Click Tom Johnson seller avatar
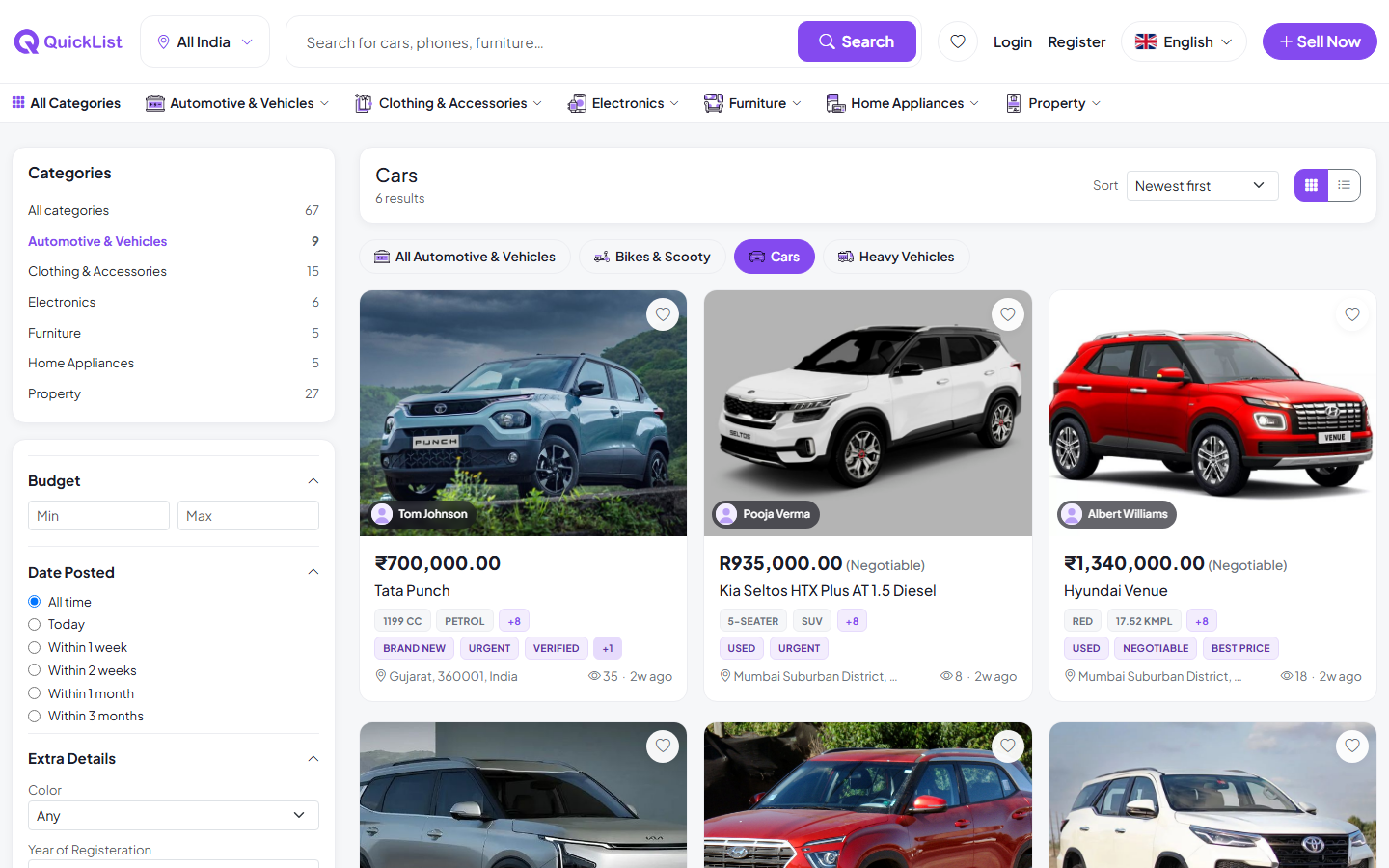 [x=383, y=514]
